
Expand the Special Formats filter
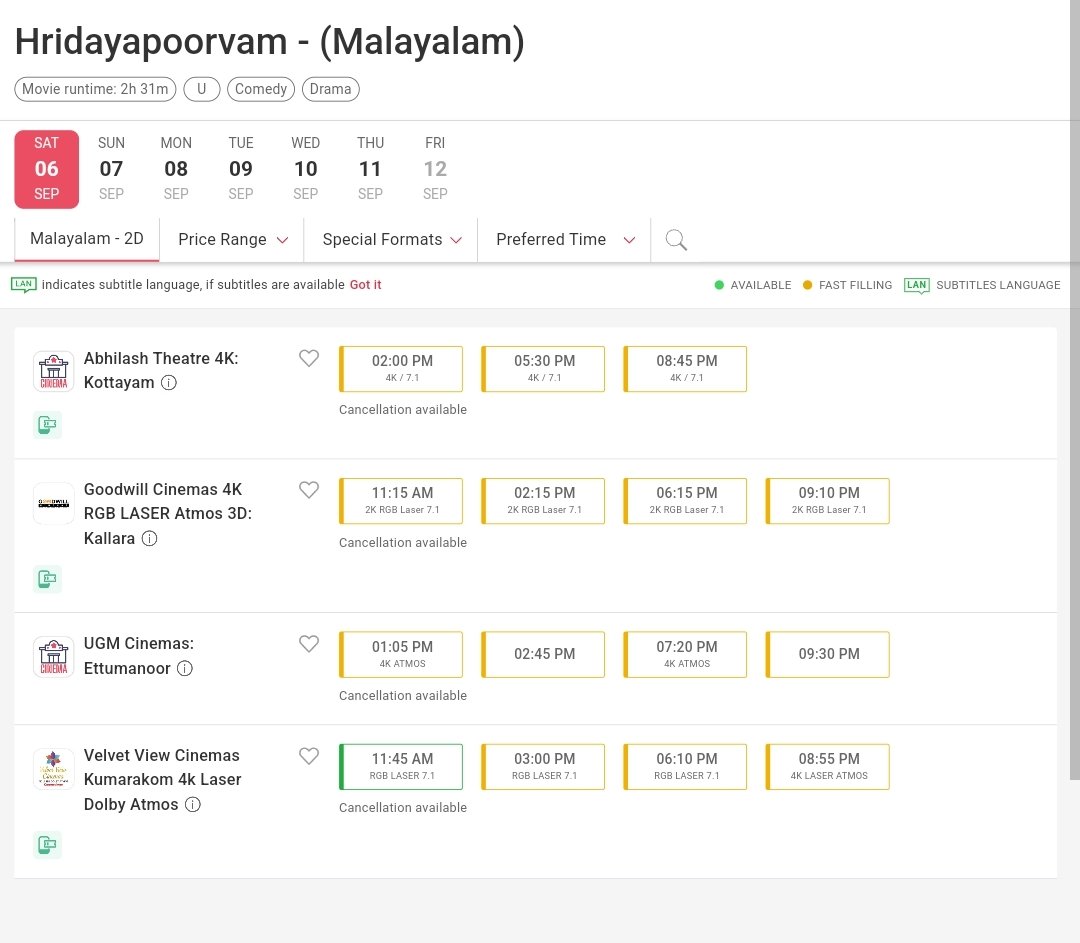(x=390, y=239)
